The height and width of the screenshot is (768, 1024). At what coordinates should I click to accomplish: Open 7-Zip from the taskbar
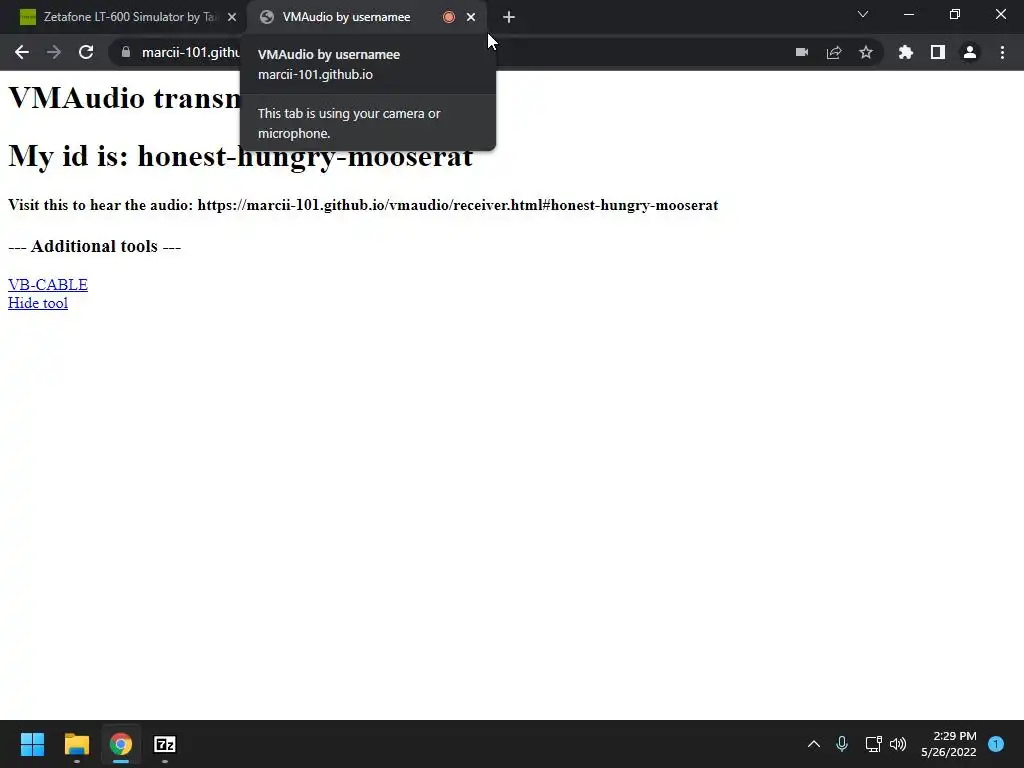(x=165, y=744)
